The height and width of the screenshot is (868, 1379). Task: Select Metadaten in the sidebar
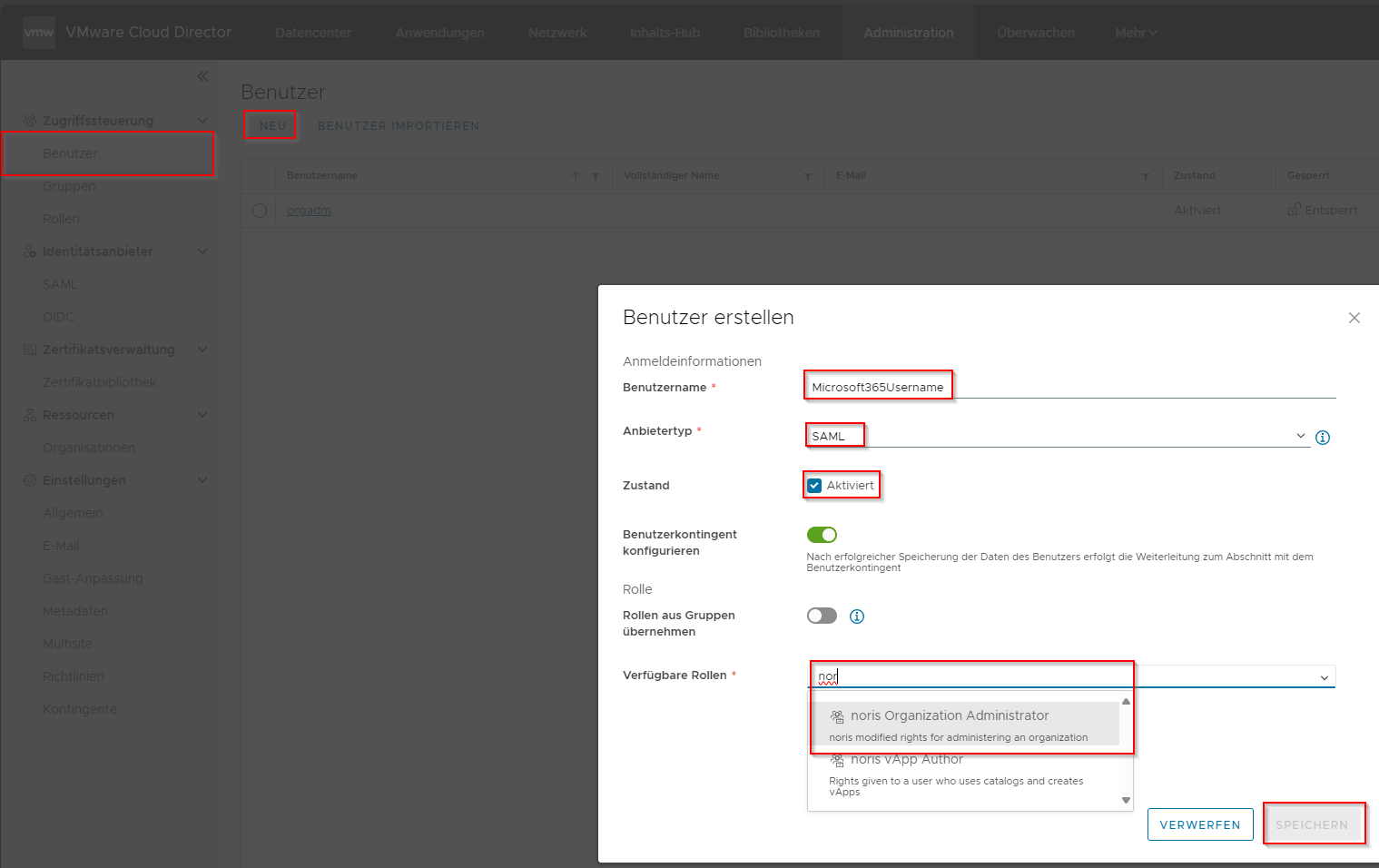coord(75,611)
